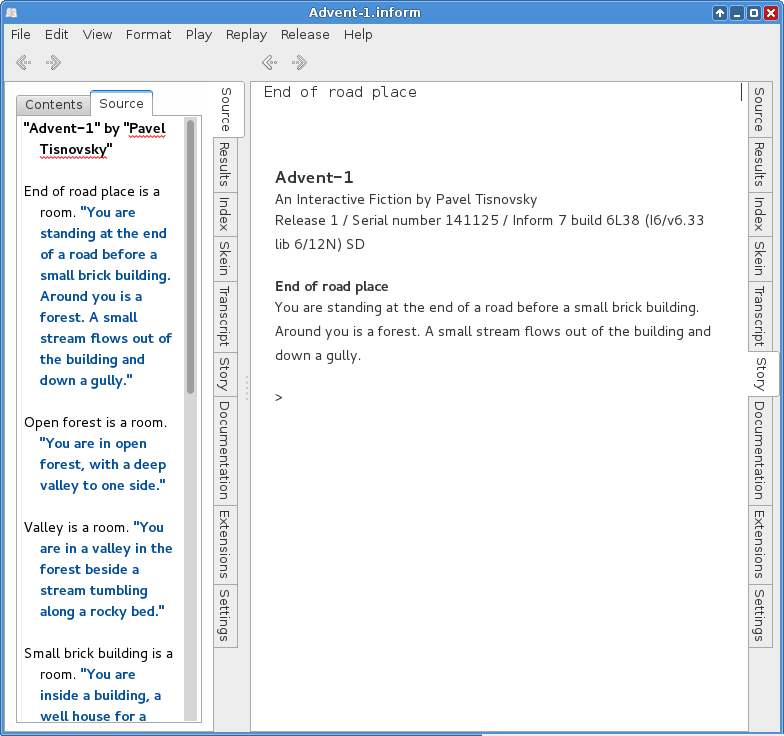Select left pane Settings tab
This screenshot has height=736, width=784.
(x=224, y=616)
